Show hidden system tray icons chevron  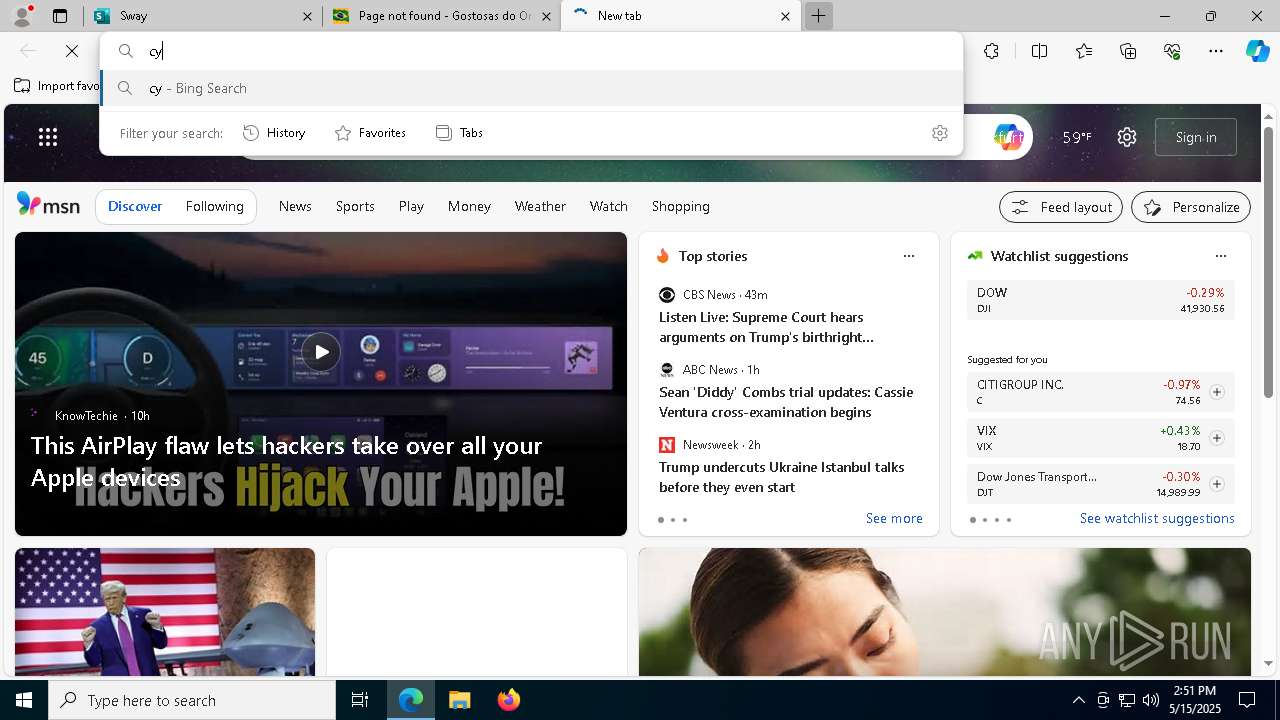(1078, 700)
